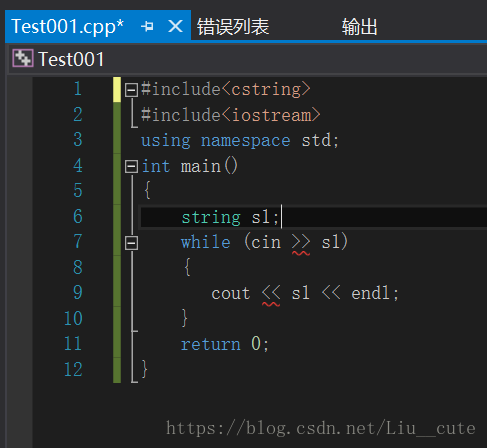
Task: Click line number 4 in the gutter
Action: pyautogui.click(x=78, y=165)
